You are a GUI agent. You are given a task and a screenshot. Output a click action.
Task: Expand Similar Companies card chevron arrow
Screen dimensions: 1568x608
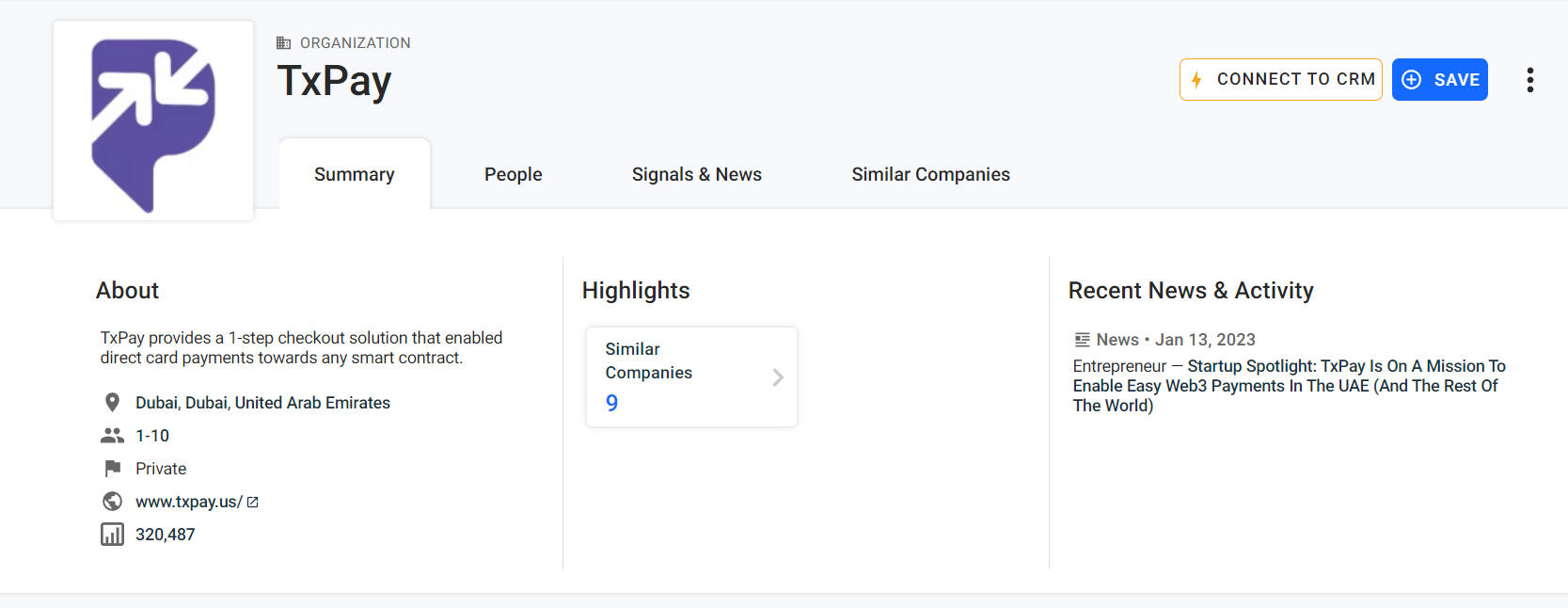[777, 377]
